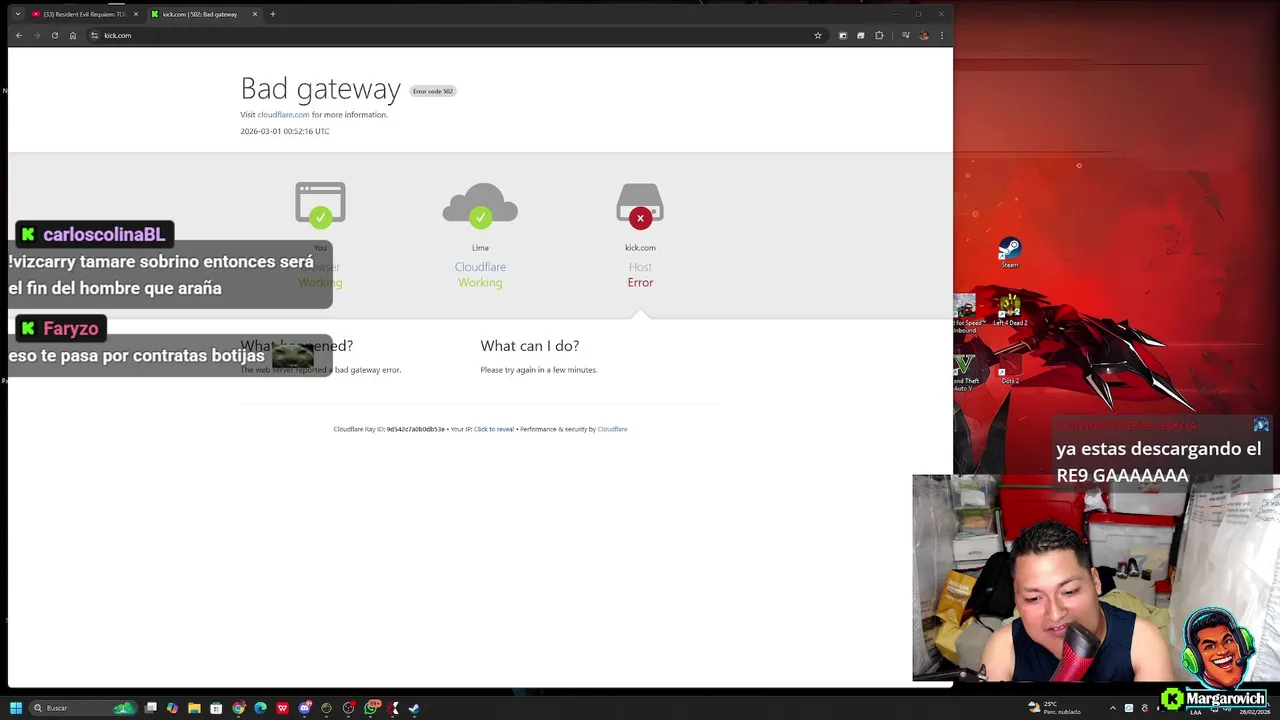Open the Windows Start menu
1280x720 pixels.
(16, 708)
